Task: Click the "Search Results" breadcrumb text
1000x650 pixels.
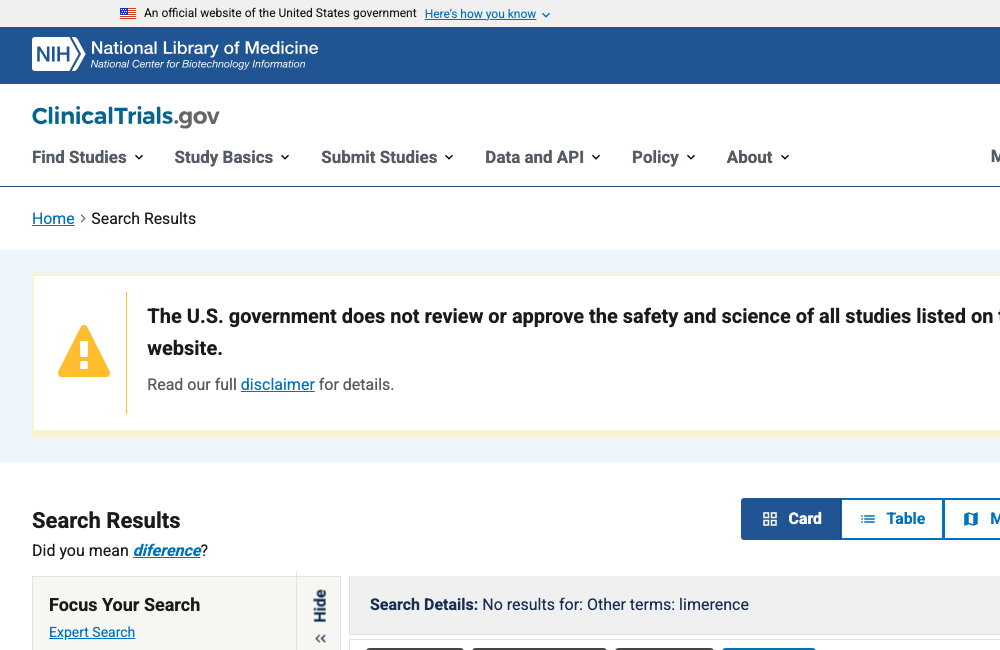Action: 143,219
